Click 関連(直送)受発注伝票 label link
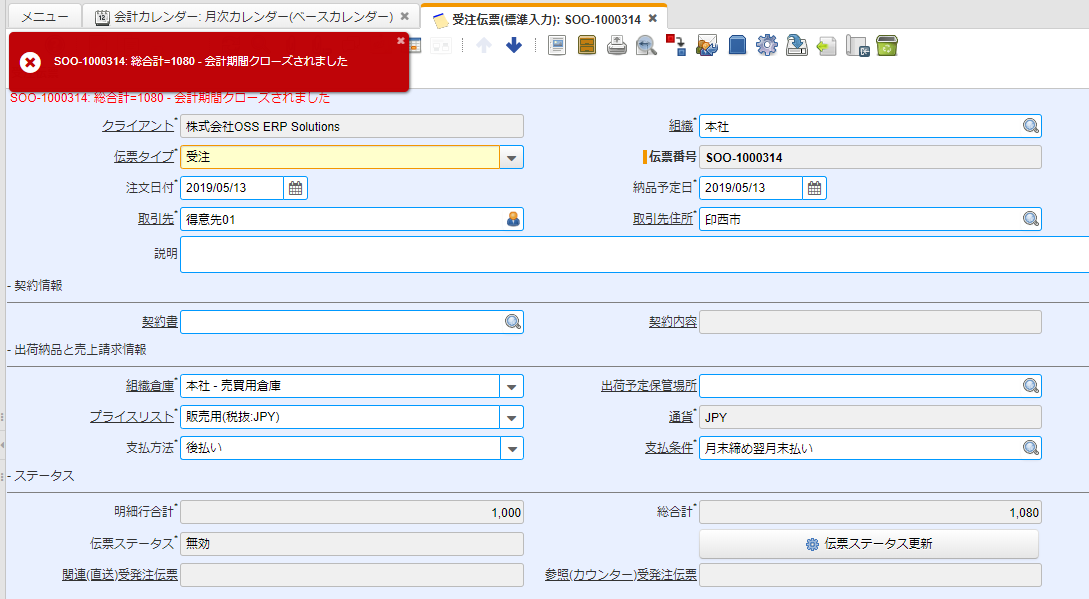 [x=119, y=575]
